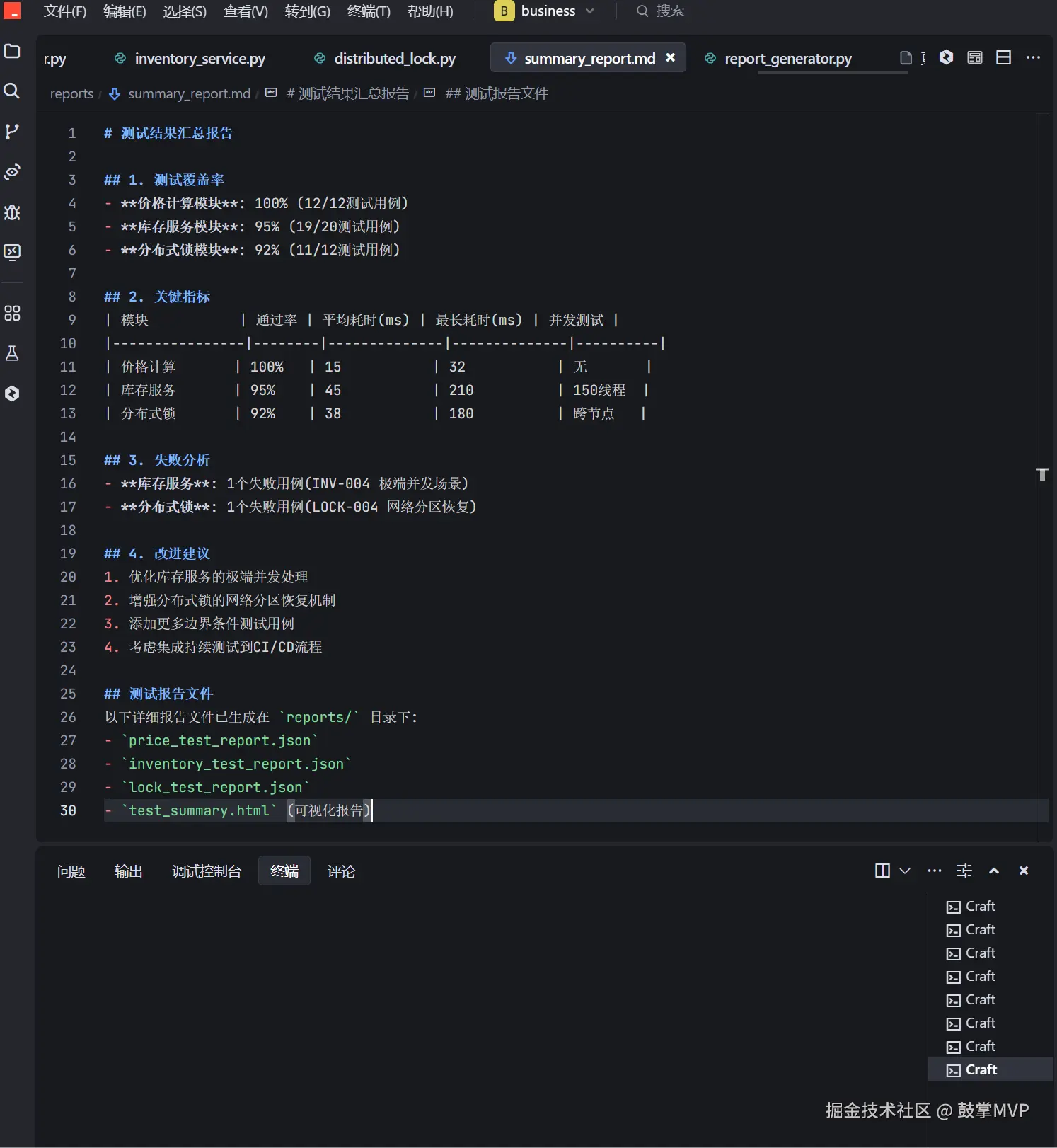Image resolution: width=1057 pixels, height=1148 pixels.
Task: Click the `test_summary.html` text on line 30
Action: click(x=199, y=810)
